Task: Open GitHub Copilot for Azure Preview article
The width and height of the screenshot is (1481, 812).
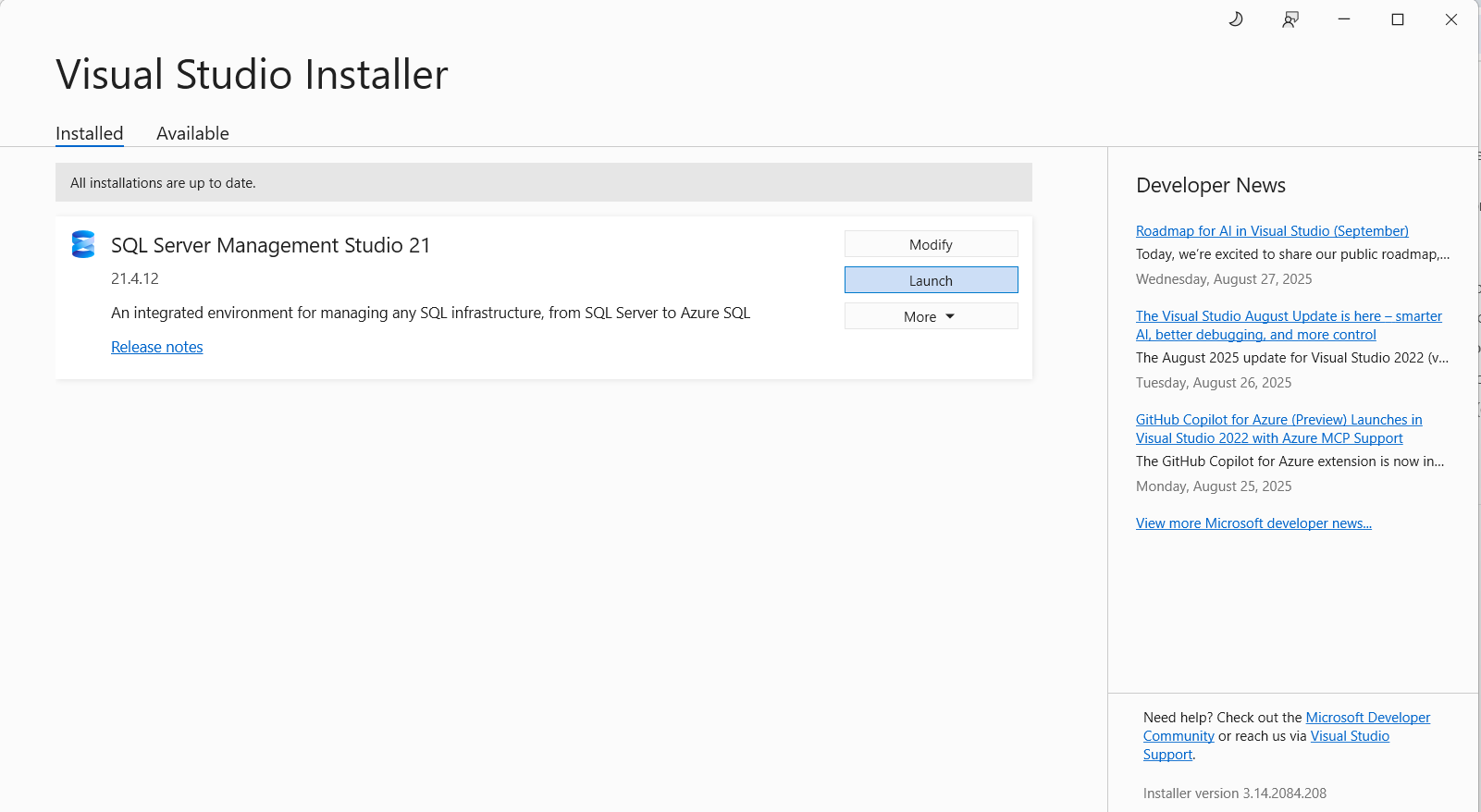Action: 1279,429
